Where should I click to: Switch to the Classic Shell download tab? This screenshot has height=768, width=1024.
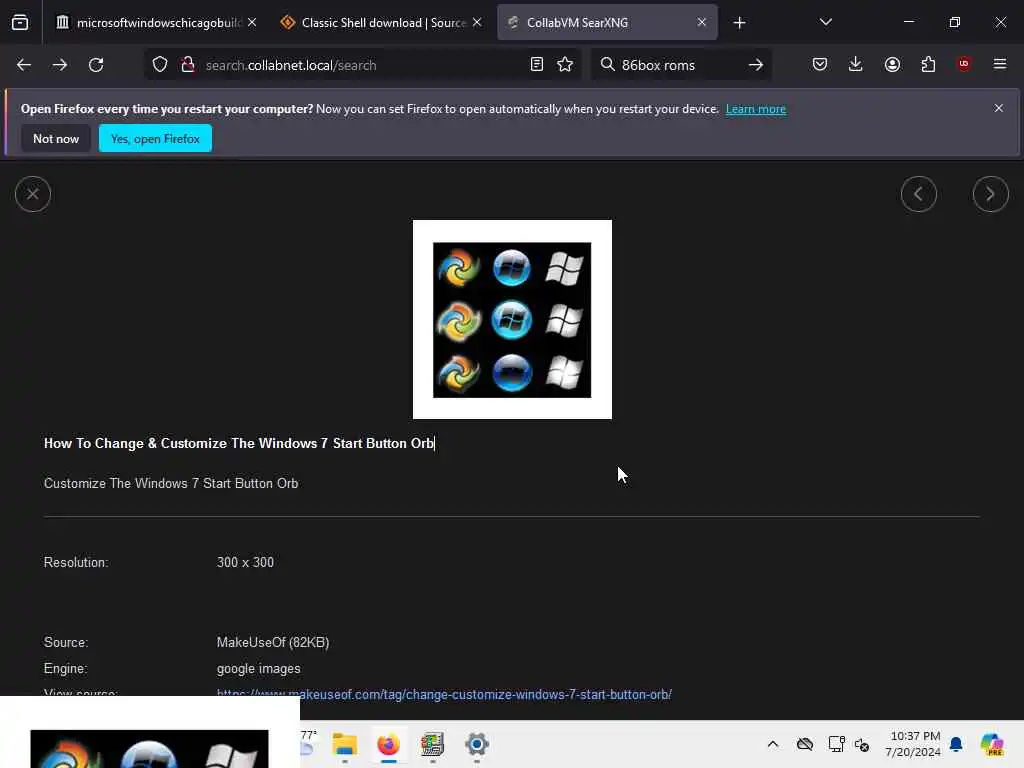(381, 23)
